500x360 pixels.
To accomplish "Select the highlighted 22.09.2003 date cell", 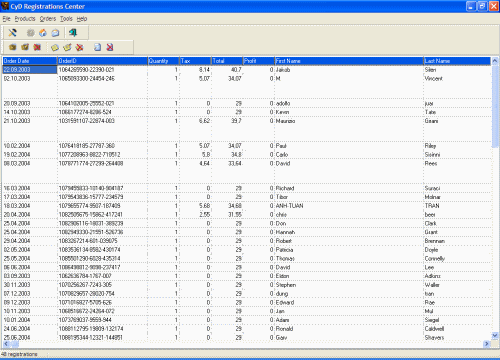I will pos(30,70).
